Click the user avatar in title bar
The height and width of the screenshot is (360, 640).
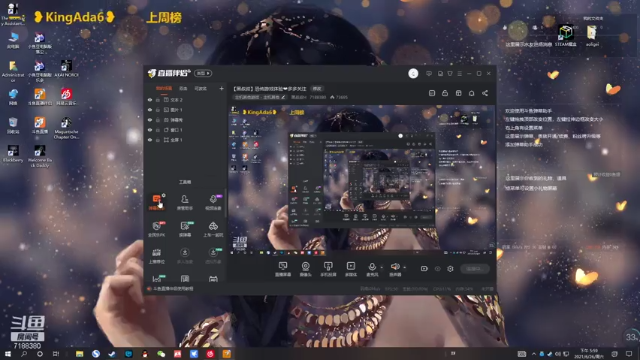(x=413, y=73)
